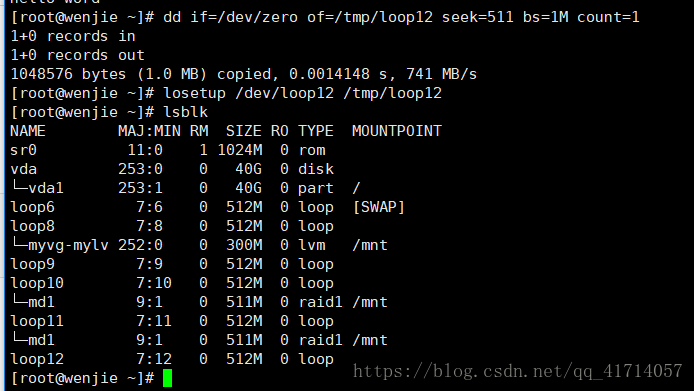The width and height of the screenshot is (694, 391).
Task: Click the vda disk name
Action: 23,169
